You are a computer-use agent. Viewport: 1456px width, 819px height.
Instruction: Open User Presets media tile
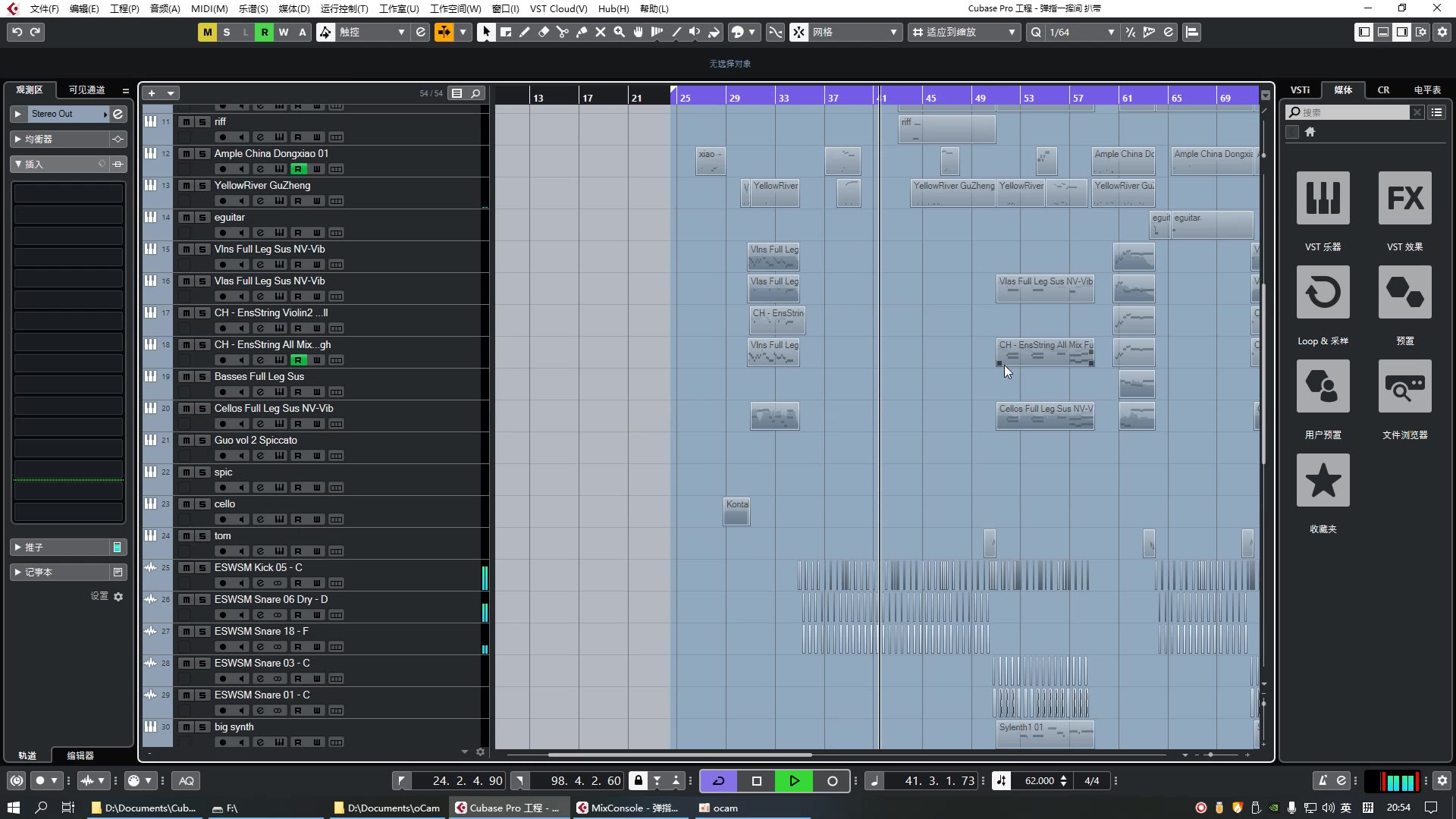(x=1323, y=386)
